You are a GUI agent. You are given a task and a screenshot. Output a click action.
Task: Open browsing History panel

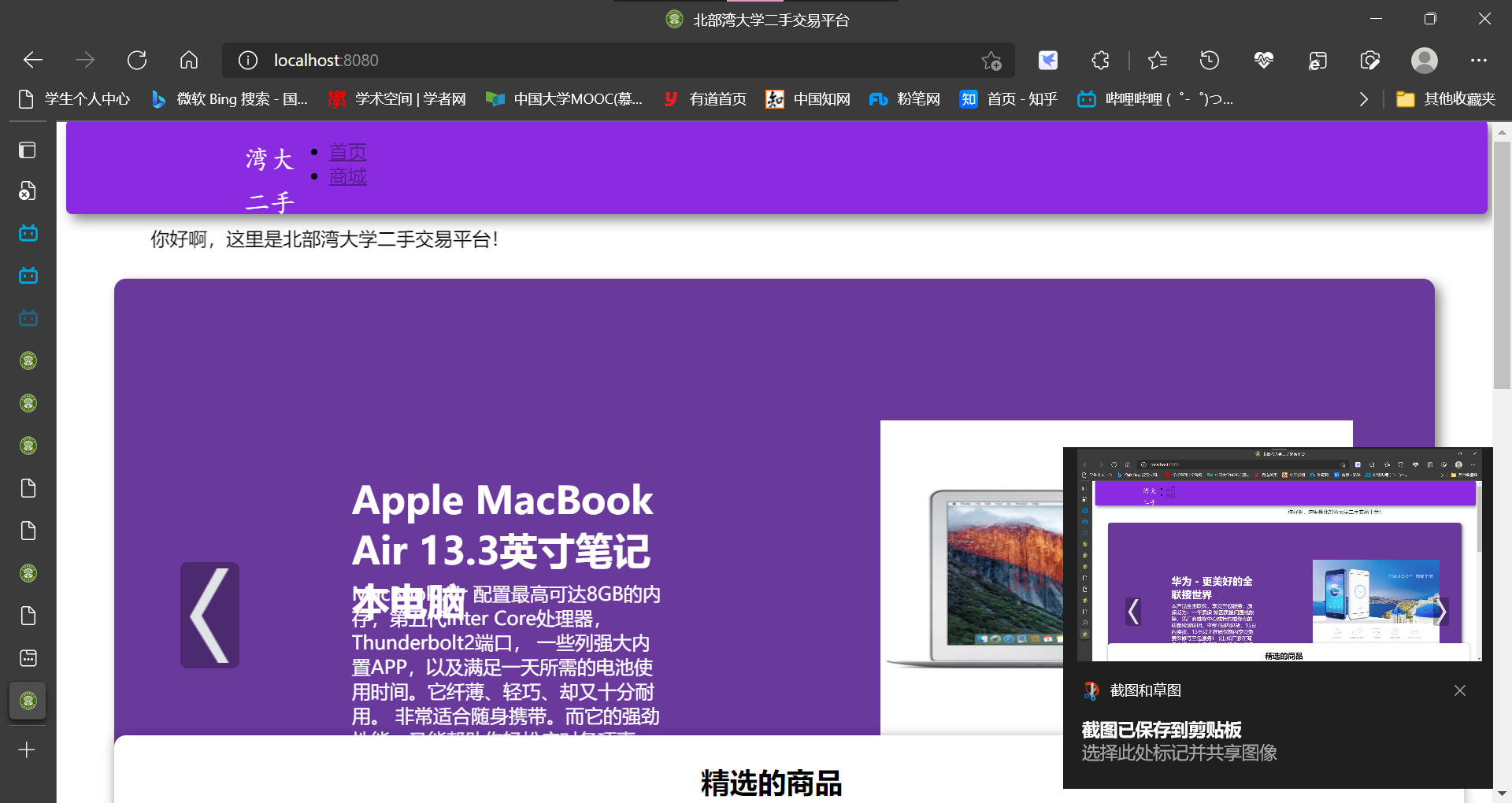pyautogui.click(x=1210, y=60)
